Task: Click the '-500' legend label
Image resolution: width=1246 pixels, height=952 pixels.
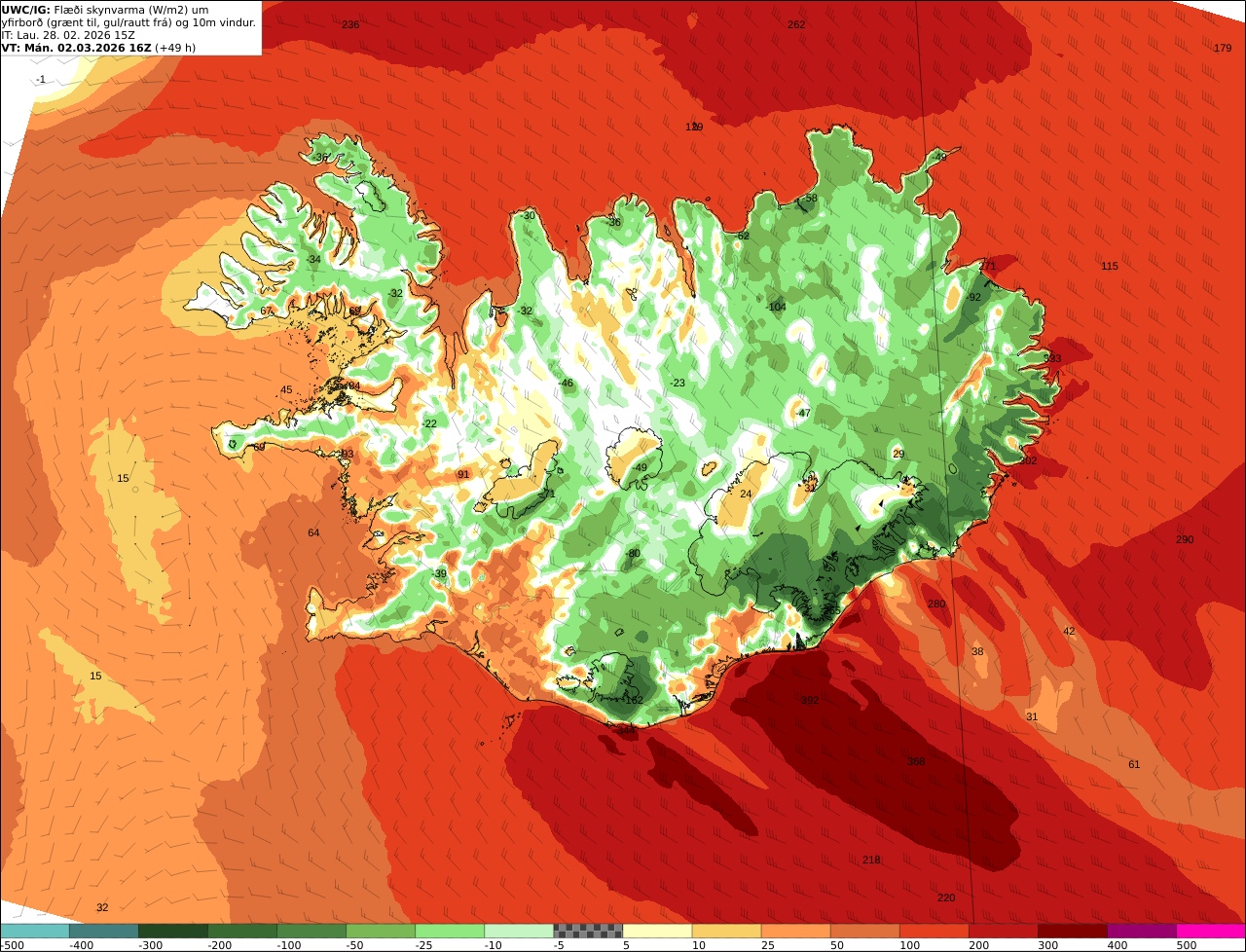Action: (14, 945)
